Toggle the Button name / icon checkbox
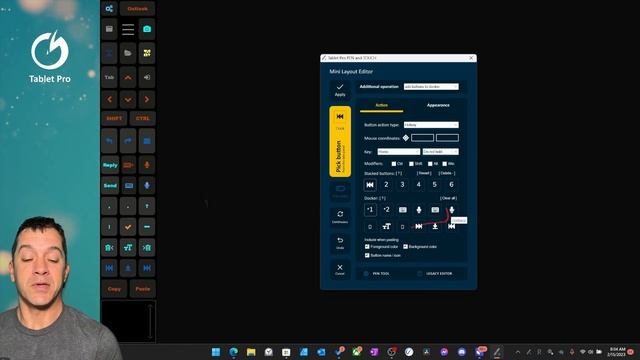The image size is (640, 360). pyautogui.click(x=367, y=256)
